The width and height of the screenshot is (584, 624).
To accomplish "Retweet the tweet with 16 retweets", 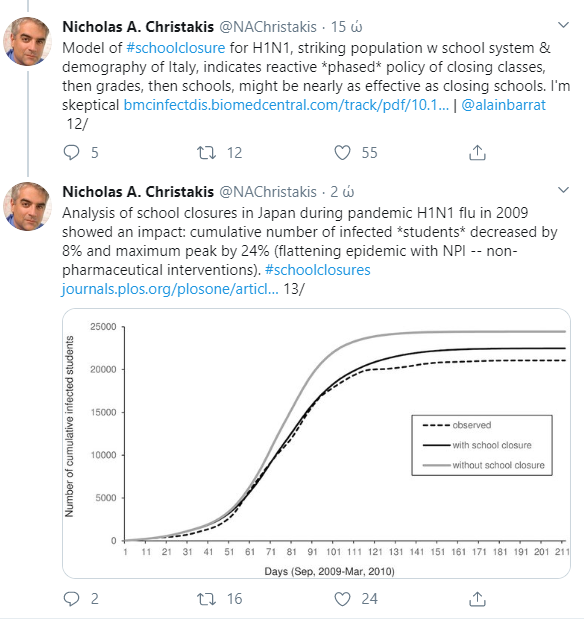I will point(207,599).
